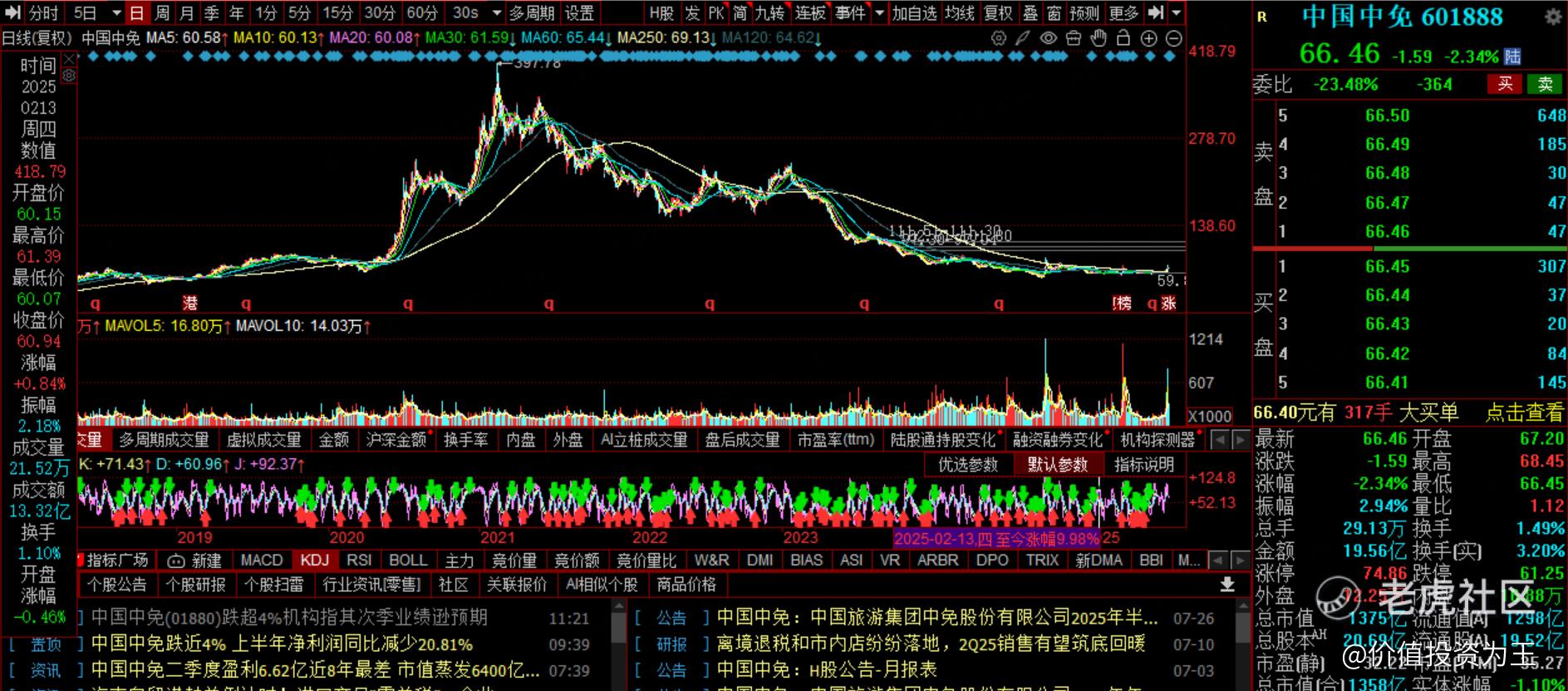1568x691 pixels.
Task: Switch to 周 weekly period
Action: coord(162,13)
